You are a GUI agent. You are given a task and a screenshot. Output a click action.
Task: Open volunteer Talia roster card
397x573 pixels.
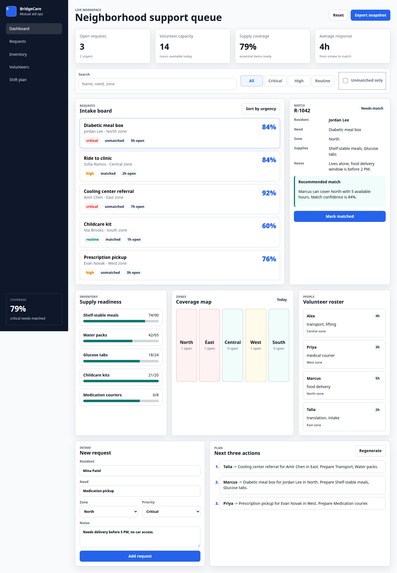click(344, 417)
